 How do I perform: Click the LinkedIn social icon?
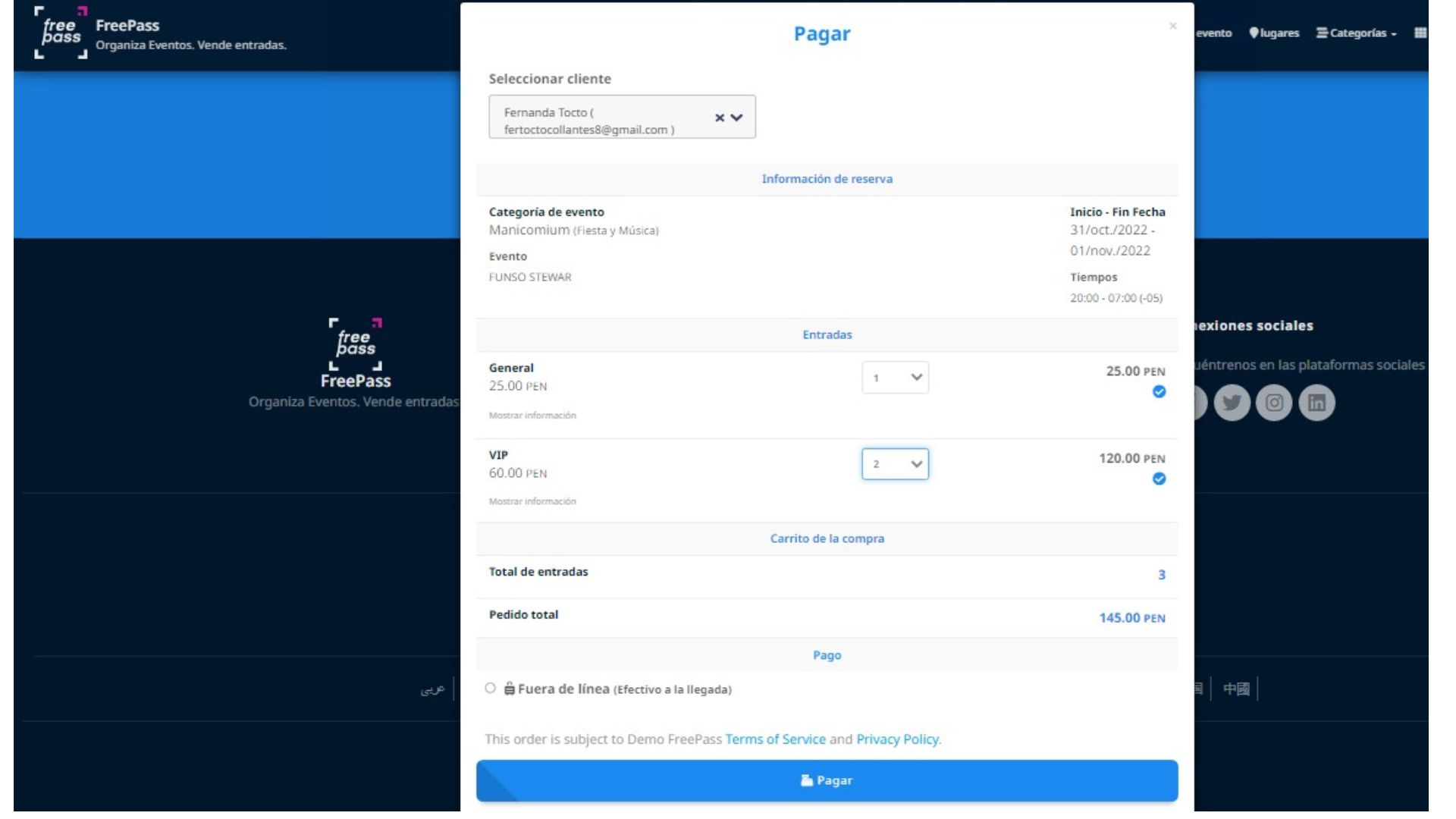(1317, 403)
